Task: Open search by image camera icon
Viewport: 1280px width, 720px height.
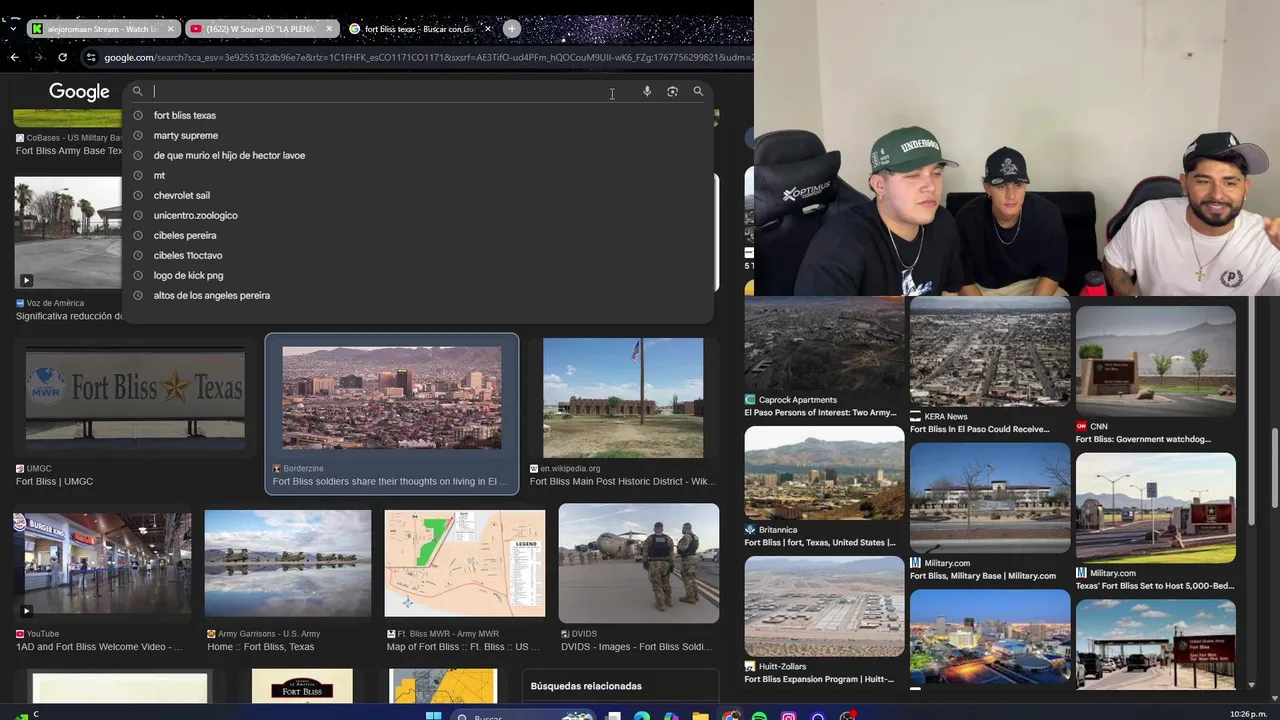Action: [672, 91]
